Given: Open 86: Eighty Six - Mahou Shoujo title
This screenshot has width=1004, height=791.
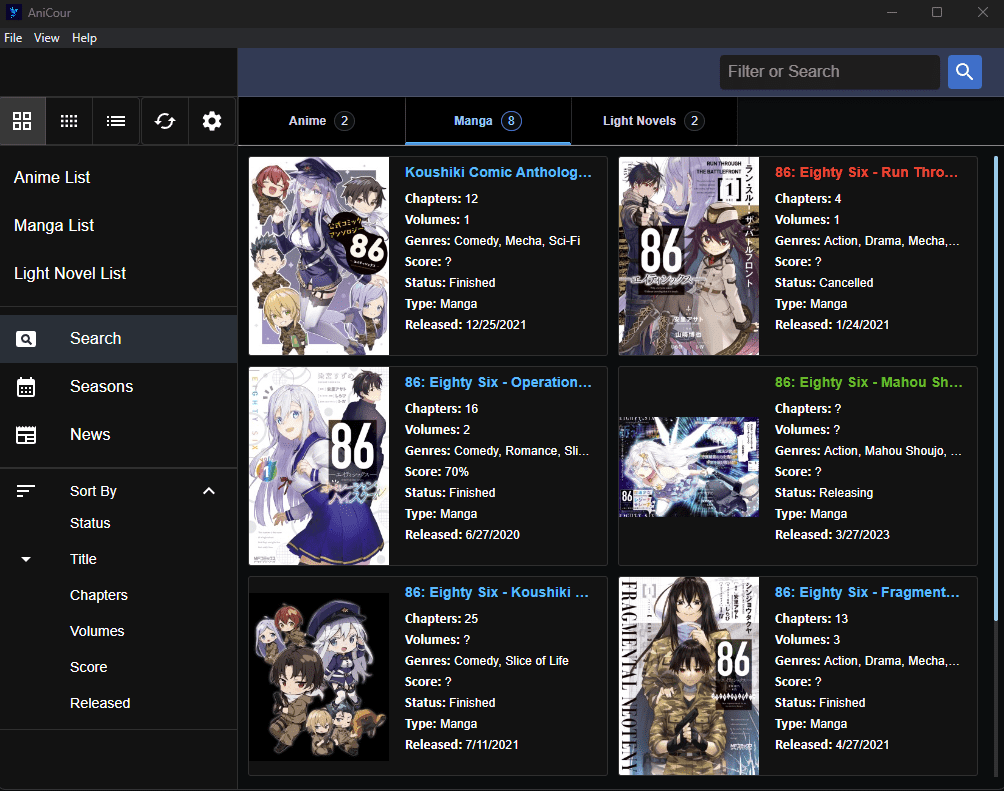Looking at the screenshot, I should [868, 382].
